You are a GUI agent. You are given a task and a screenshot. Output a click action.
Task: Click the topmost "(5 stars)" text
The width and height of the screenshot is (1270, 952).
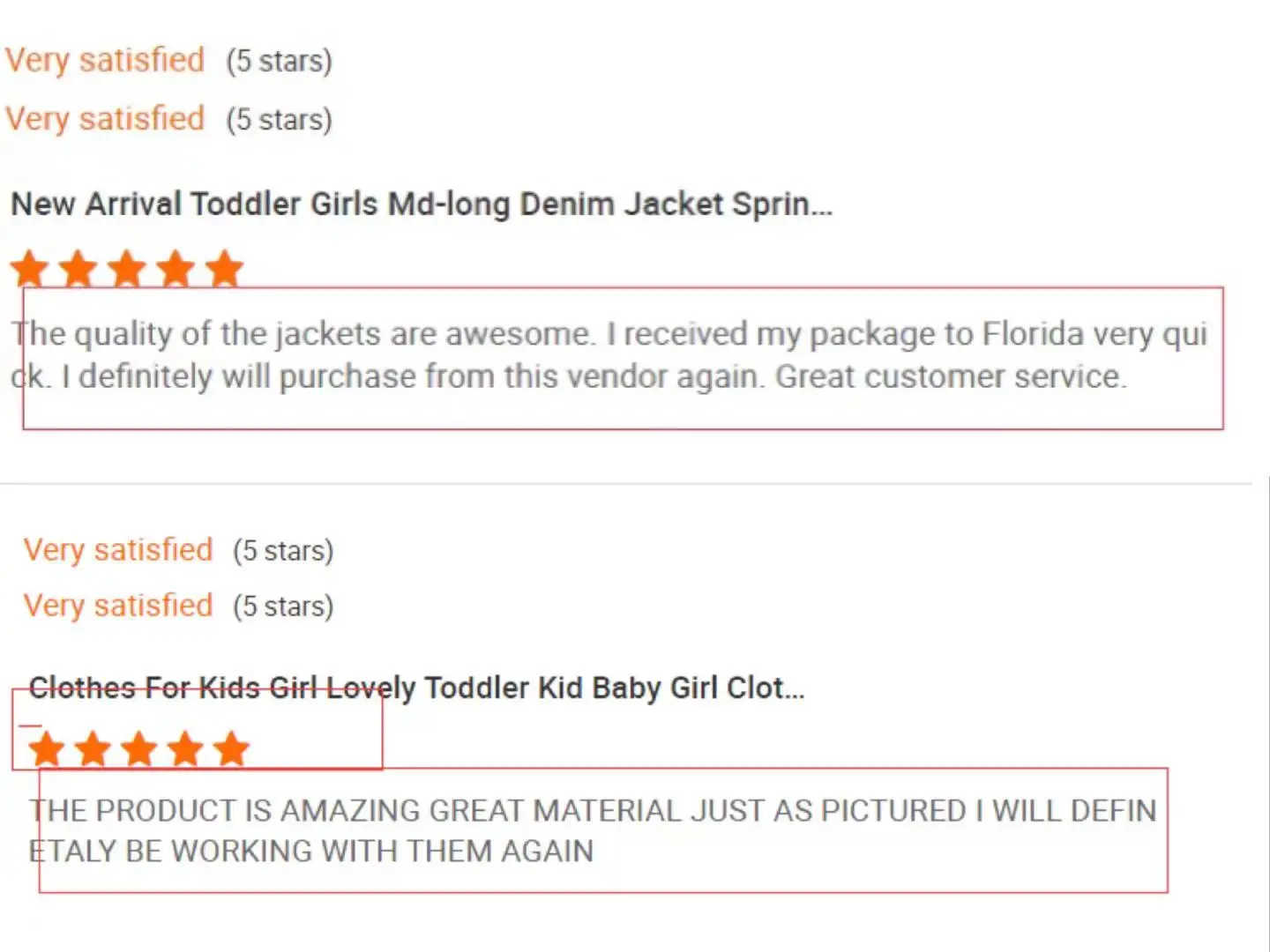coord(279,62)
